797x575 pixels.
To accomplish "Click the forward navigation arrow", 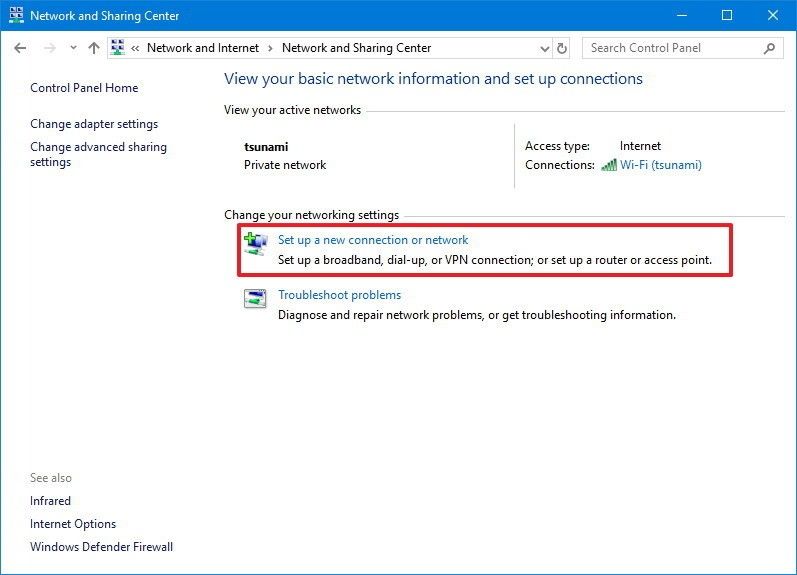I will point(50,48).
